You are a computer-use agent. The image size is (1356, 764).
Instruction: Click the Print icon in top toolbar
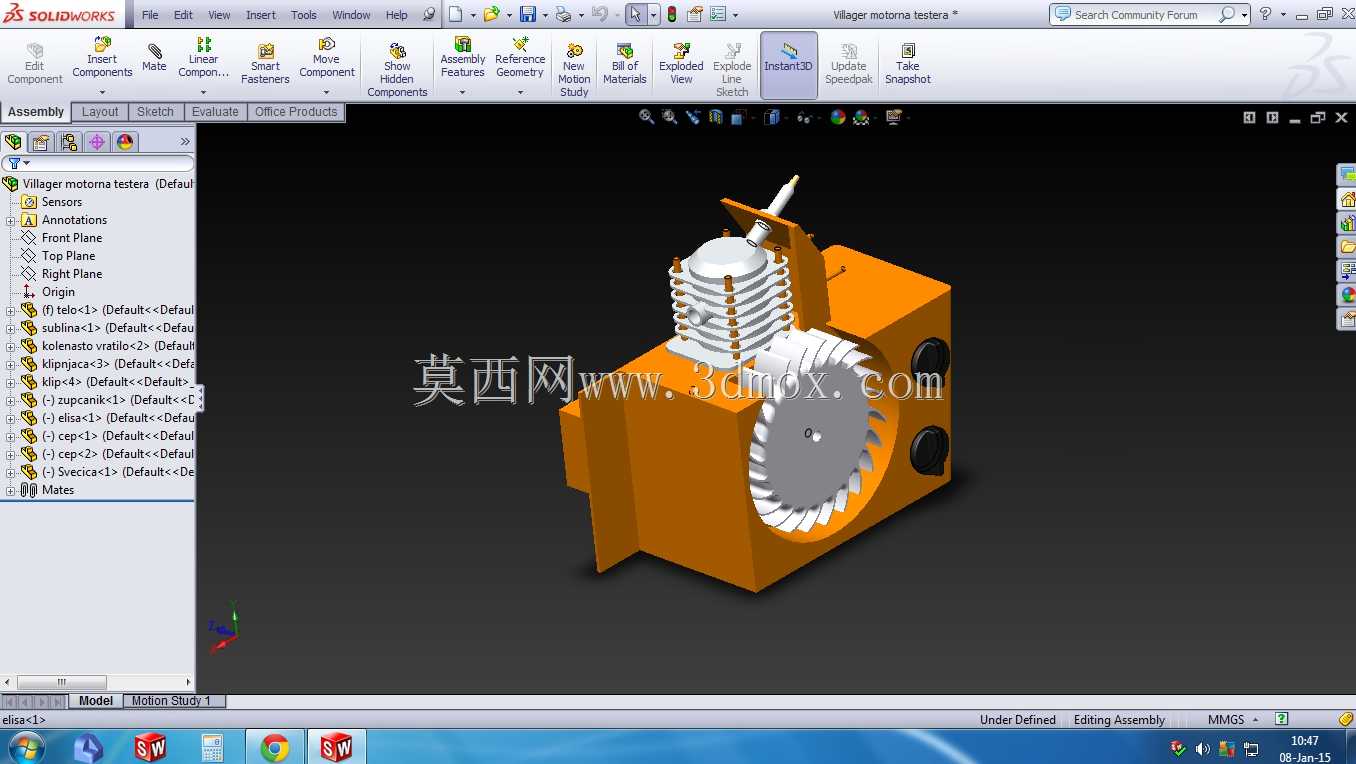[x=563, y=14]
